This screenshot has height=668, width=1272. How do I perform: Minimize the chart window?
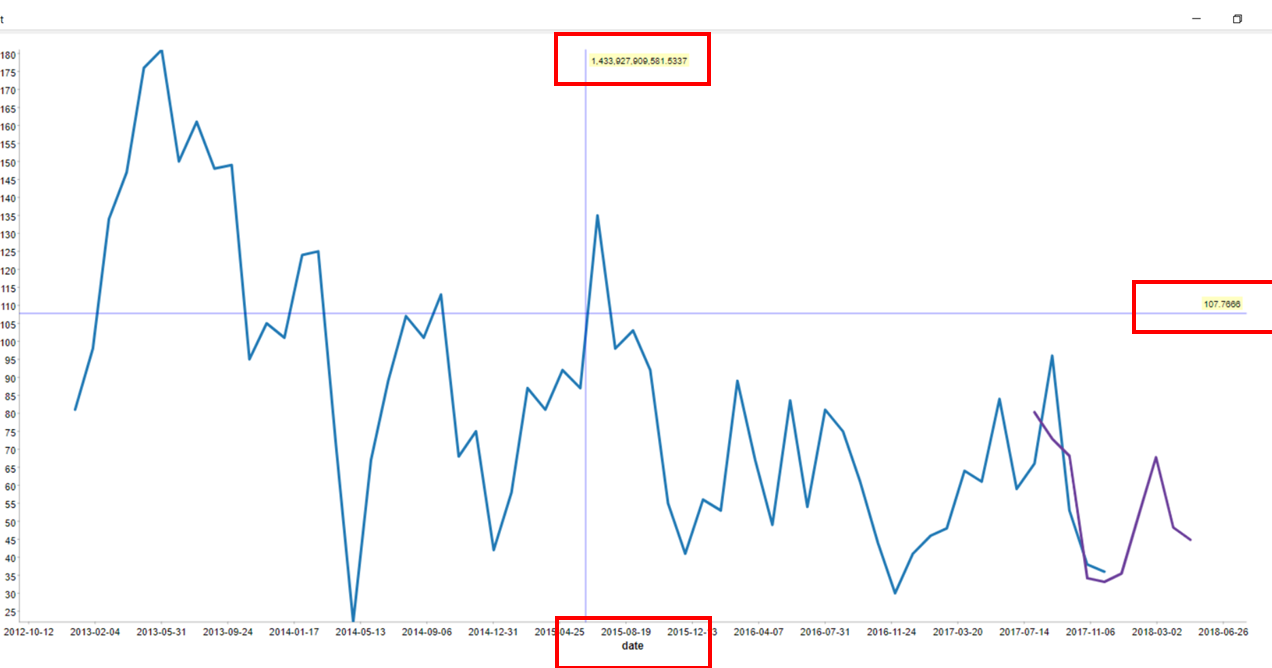point(1196,19)
